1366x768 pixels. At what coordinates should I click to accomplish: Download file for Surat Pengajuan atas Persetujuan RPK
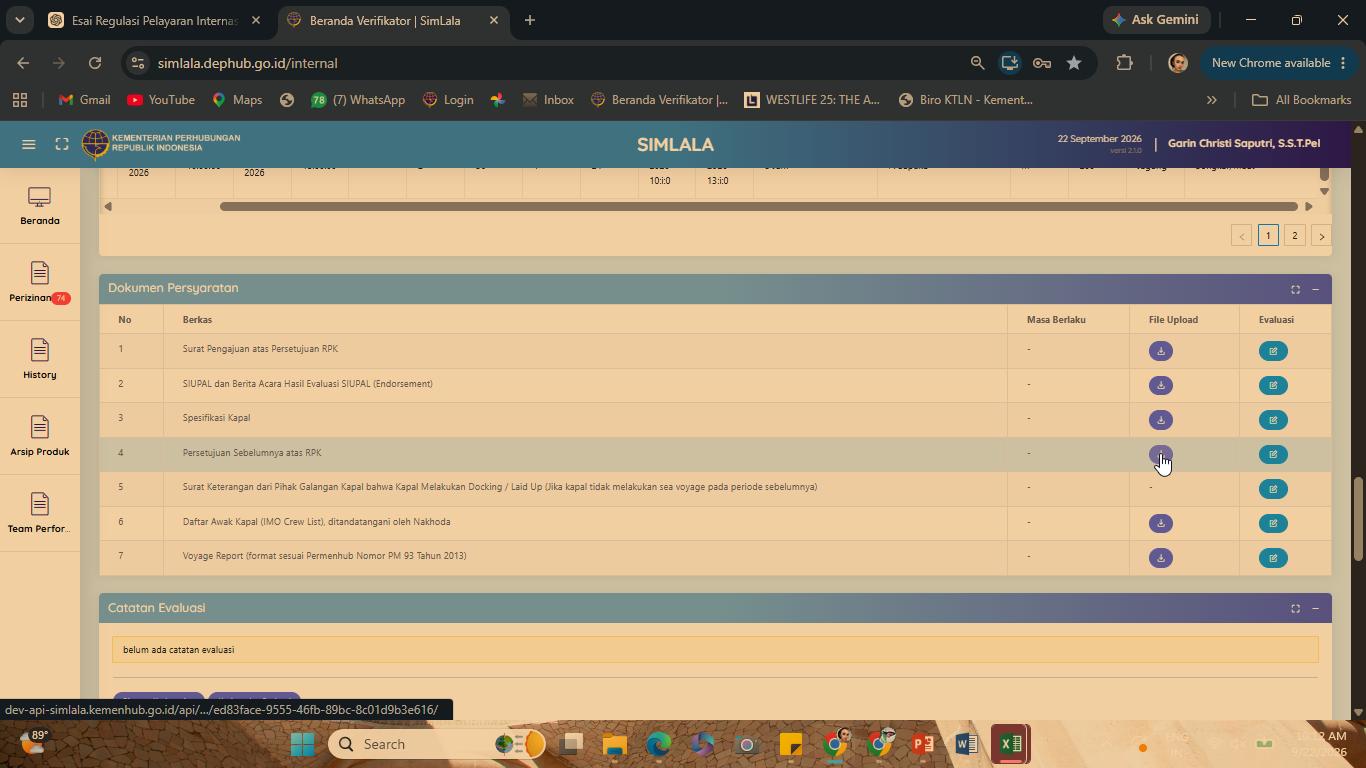1160,351
